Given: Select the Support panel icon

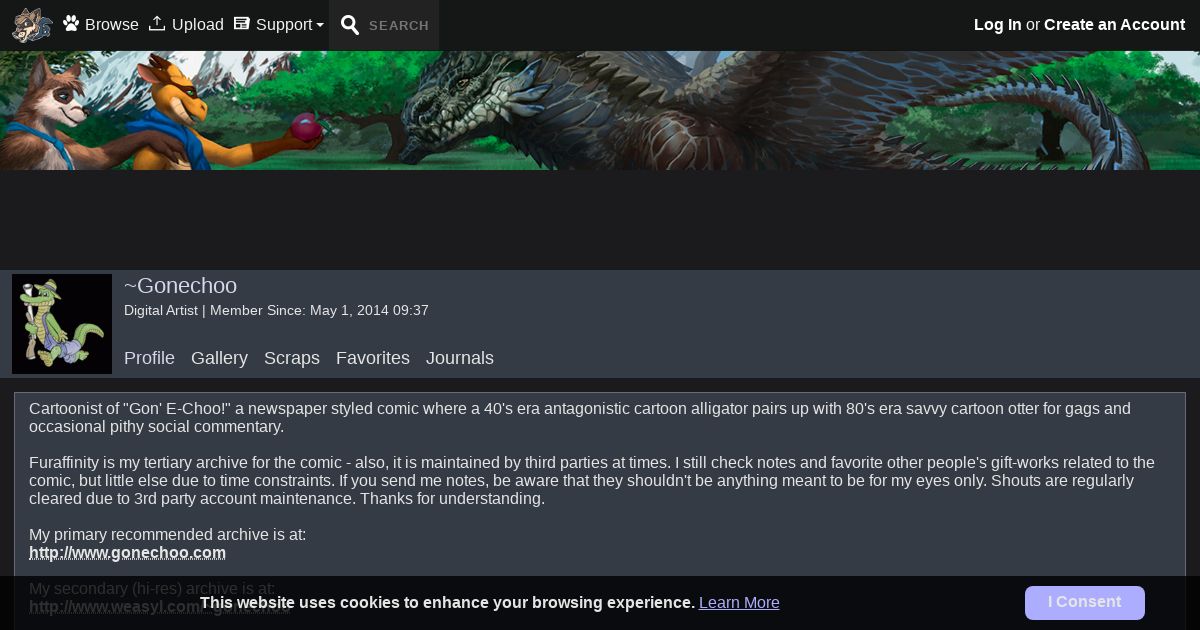Looking at the screenshot, I should pyautogui.click(x=242, y=23).
